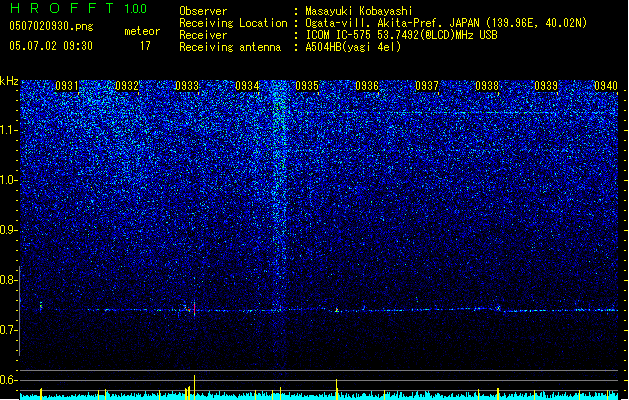Click the 1.1 kHz frequency axis label

(8, 130)
